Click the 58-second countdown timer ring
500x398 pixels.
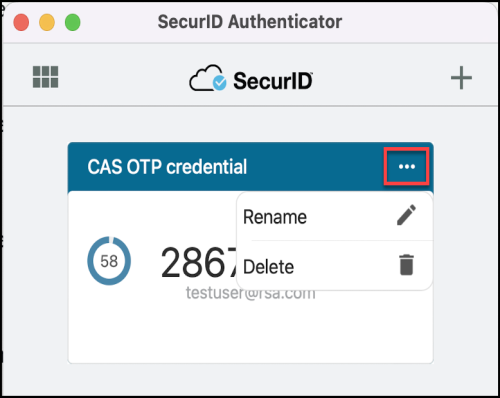coord(109,261)
